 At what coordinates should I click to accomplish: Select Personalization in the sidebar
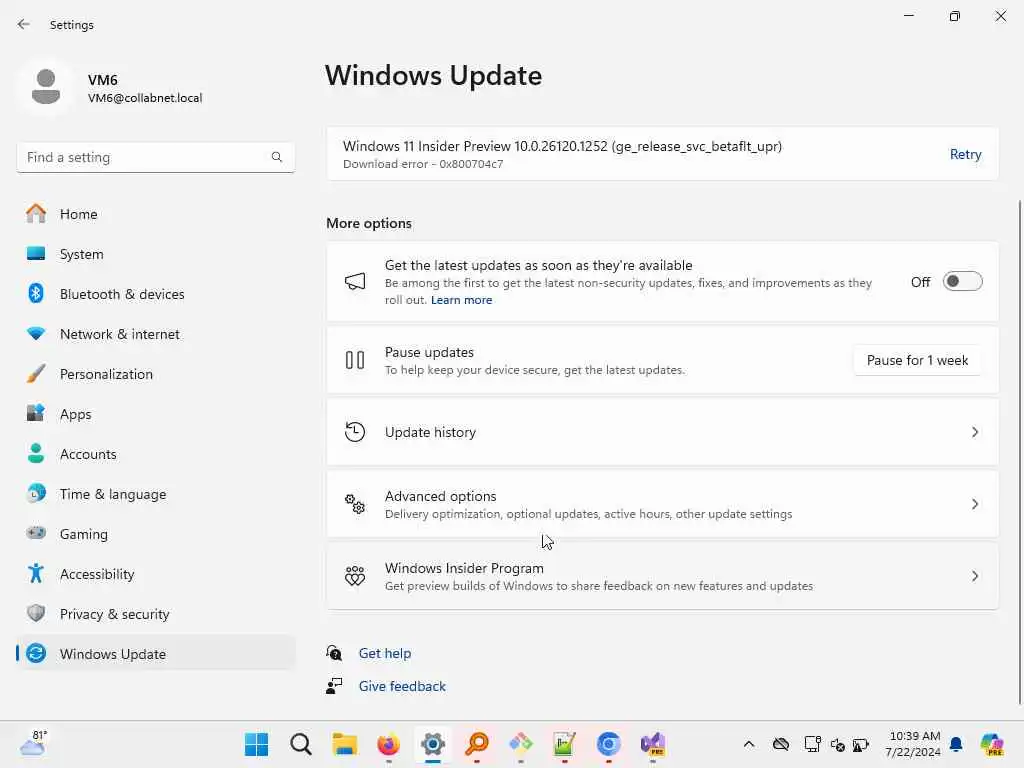[x=155, y=374]
